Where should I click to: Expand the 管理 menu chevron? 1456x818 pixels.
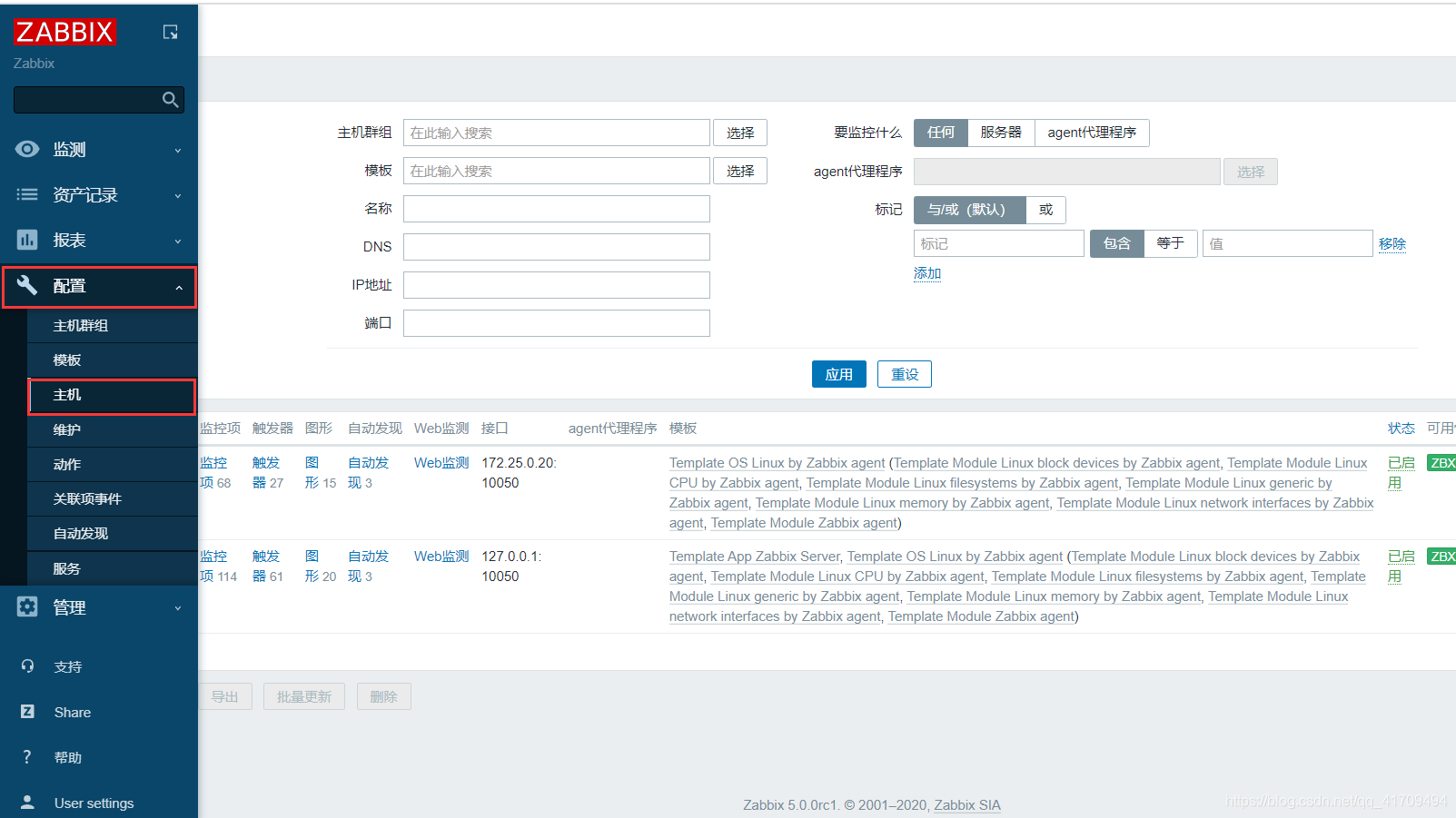(x=178, y=608)
